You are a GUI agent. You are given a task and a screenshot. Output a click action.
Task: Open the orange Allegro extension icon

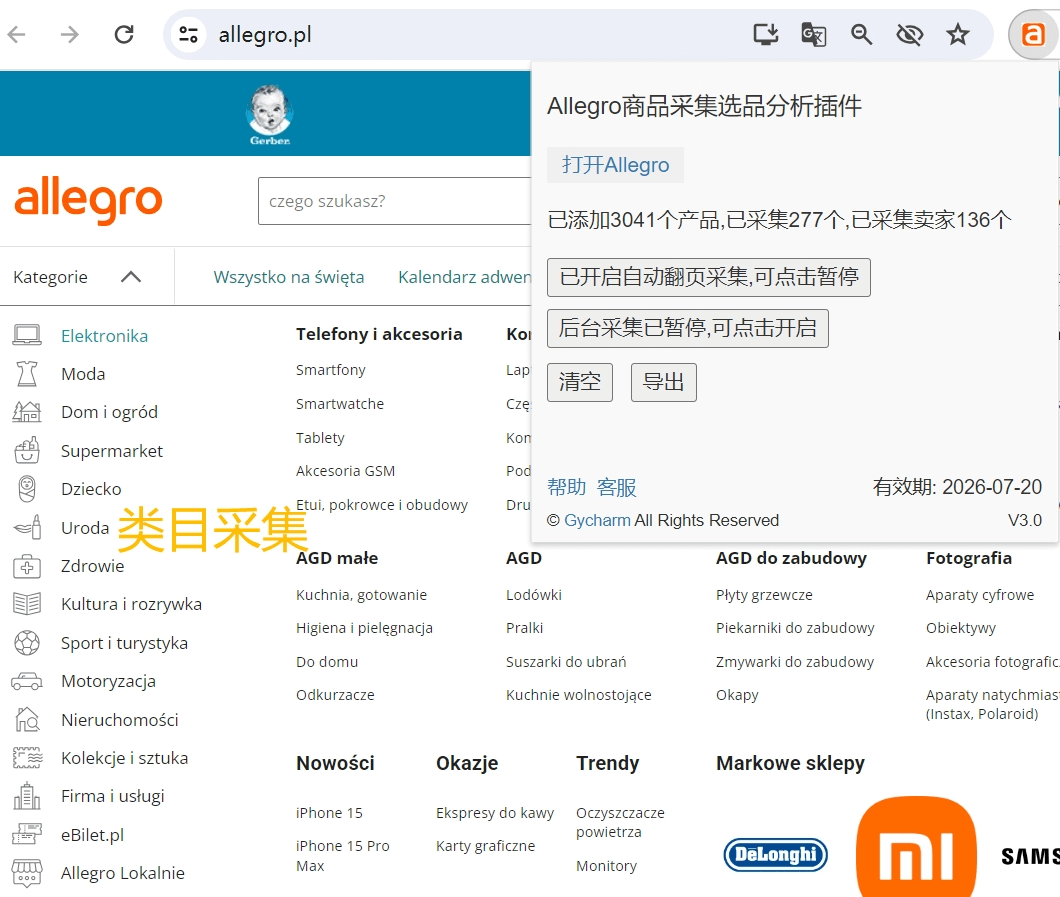point(1033,34)
